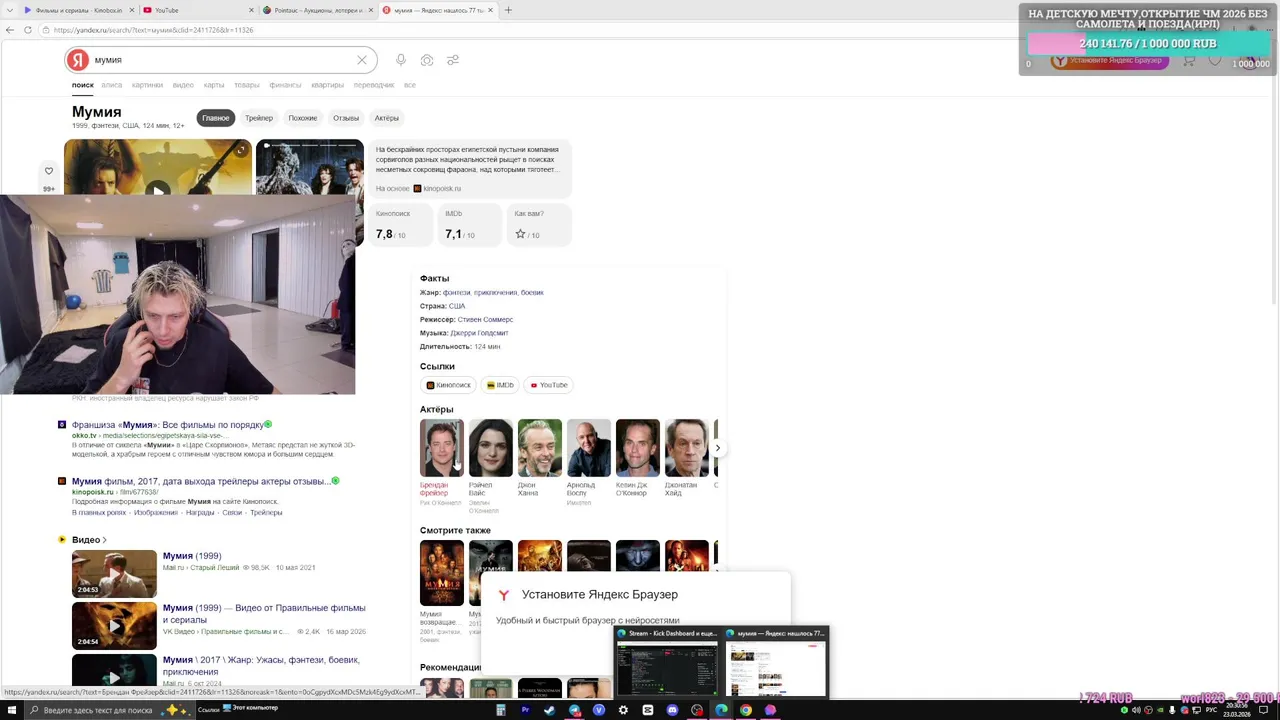The height and width of the screenshot is (720, 1280).
Task: Clear the search query with X icon
Action: pos(362,60)
